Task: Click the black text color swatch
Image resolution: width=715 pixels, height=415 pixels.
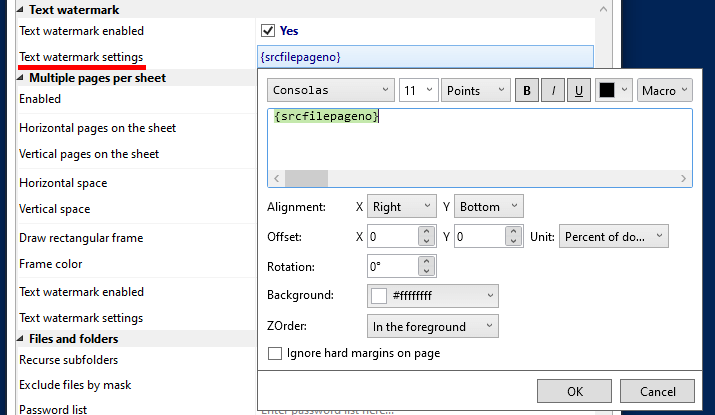Action: (606, 90)
